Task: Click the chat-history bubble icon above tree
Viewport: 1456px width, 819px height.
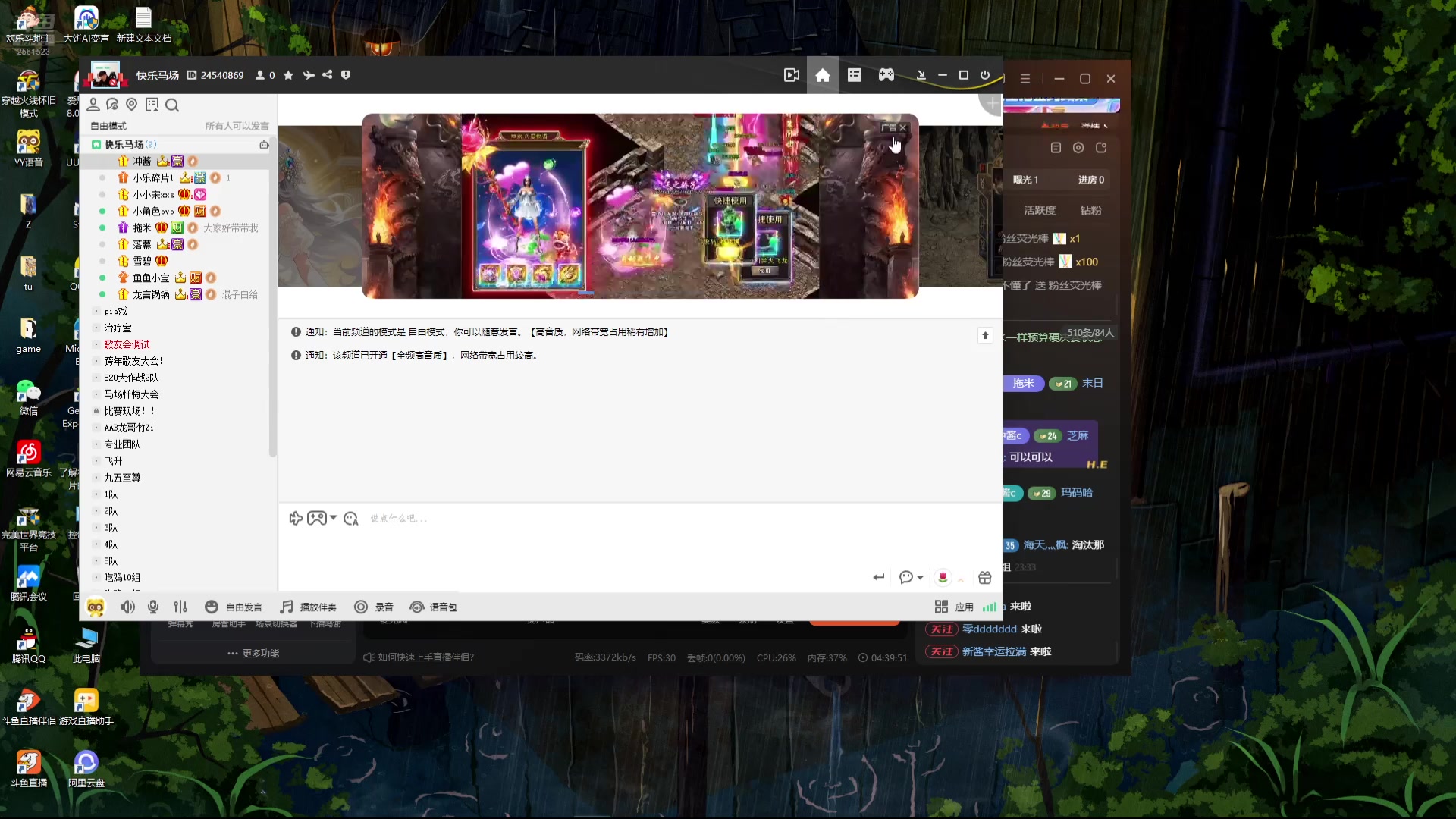Action: click(112, 105)
